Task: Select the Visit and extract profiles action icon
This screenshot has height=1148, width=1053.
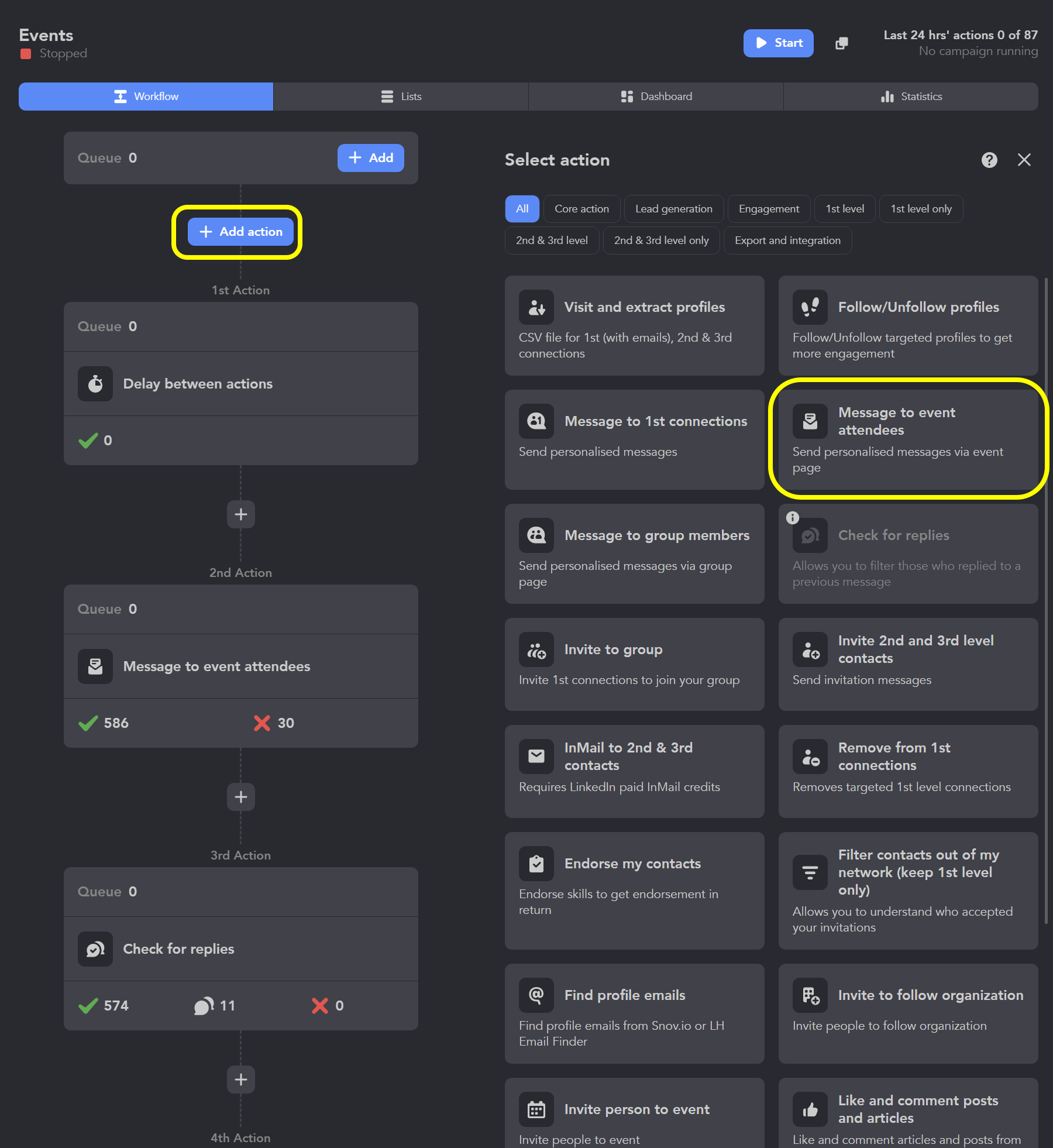Action: [536, 307]
